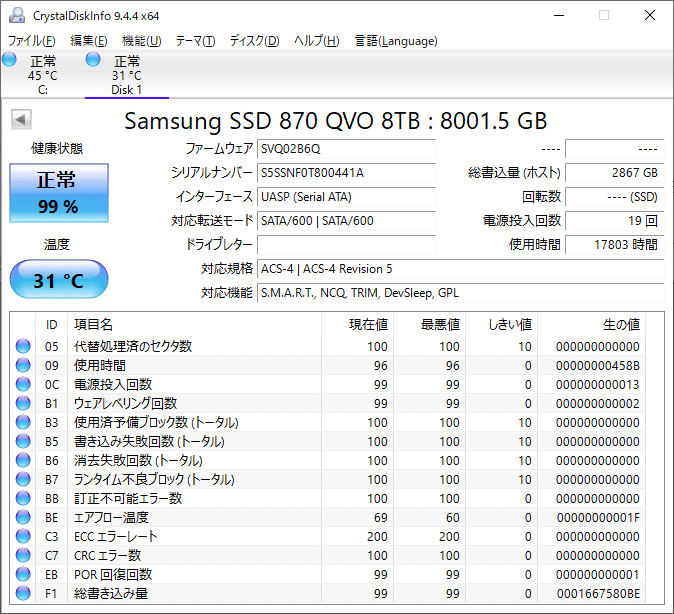Viewport: 674px width, 614px height.
Task: Click the 31 °C temperature button
Action: pos(58,281)
